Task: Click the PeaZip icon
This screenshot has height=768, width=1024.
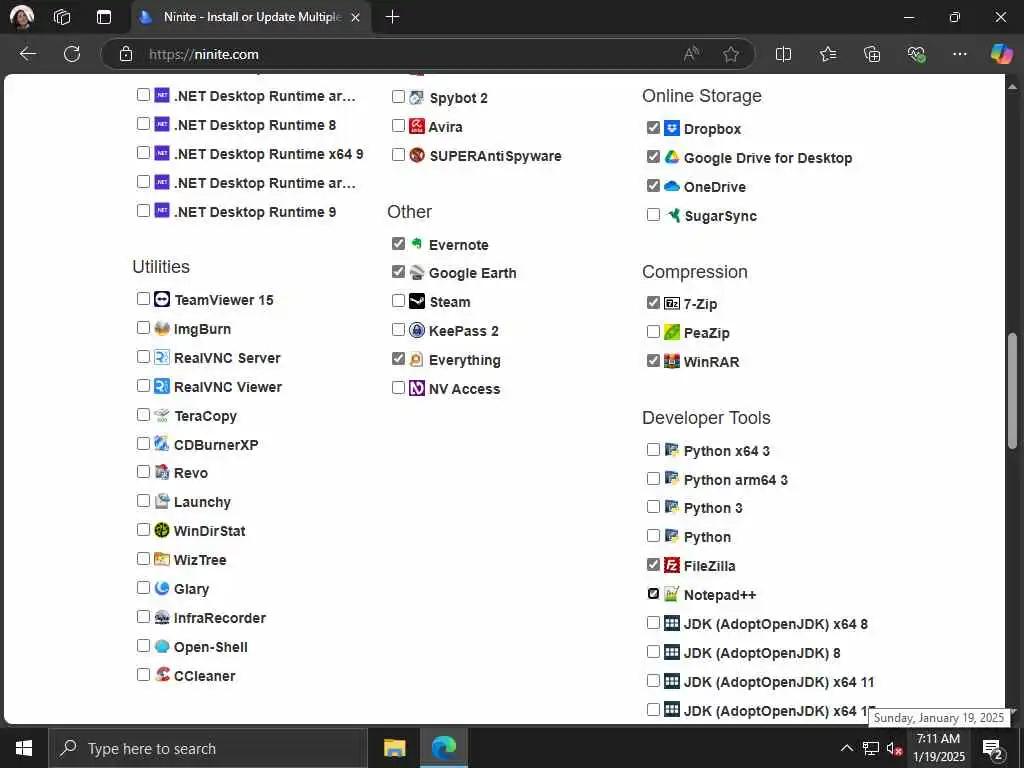Action: [x=671, y=332]
